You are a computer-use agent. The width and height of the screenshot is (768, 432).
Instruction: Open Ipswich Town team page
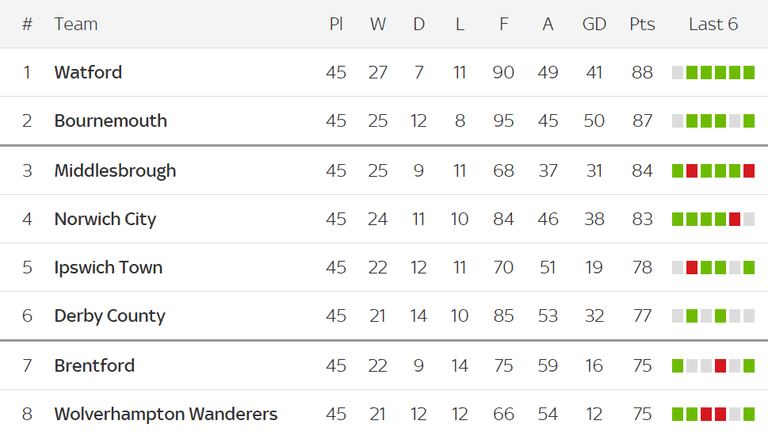pyautogui.click(x=108, y=267)
